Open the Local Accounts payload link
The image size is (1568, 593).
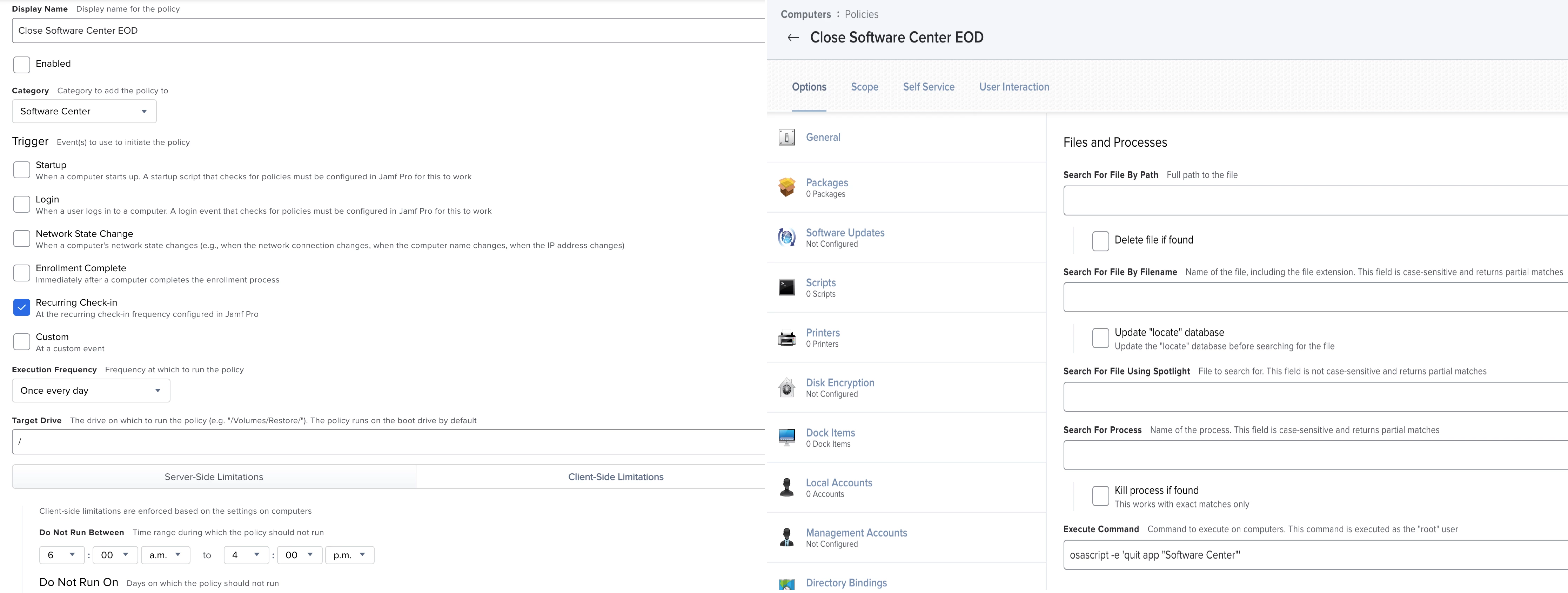pyautogui.click(x=839, y=482)
